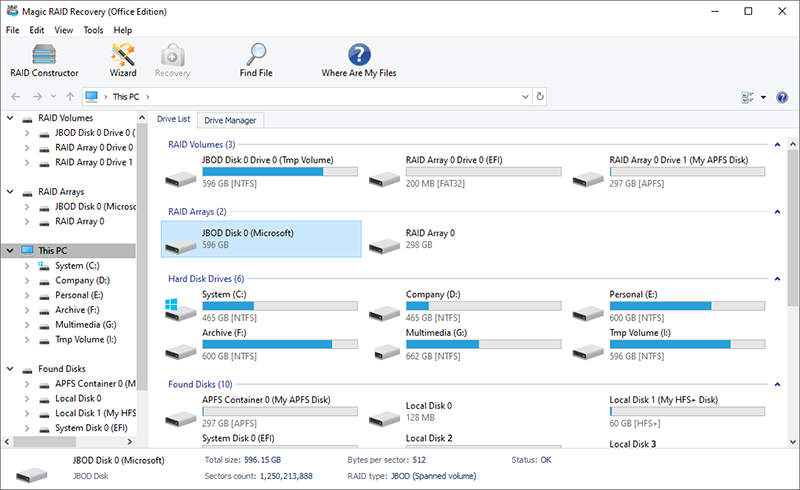Expand the RAID Array 0 tree item
This screenshot has width=800, height=490.
27,222
